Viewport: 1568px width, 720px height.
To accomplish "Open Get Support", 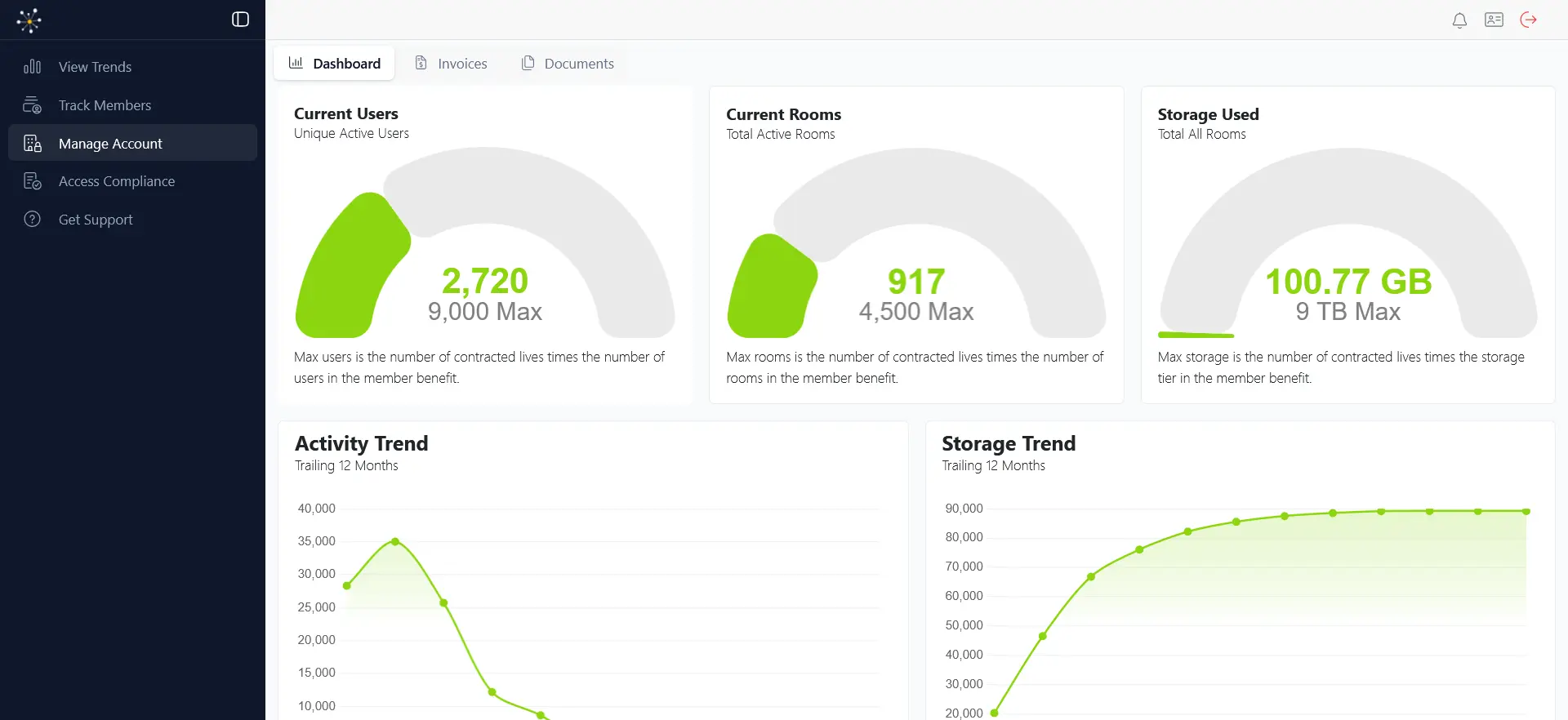I will pyautogui.click(x=132, y=220).
